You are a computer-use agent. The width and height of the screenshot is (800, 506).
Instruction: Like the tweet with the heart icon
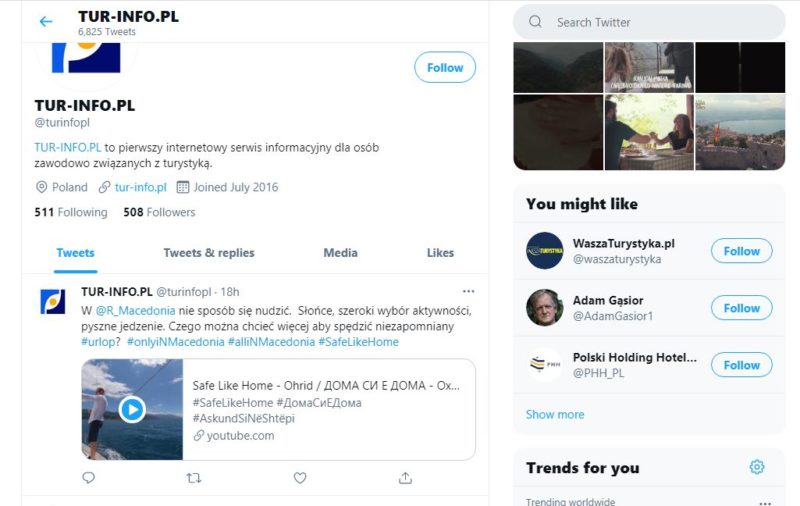pyautogui.click(x=300, y=478)
